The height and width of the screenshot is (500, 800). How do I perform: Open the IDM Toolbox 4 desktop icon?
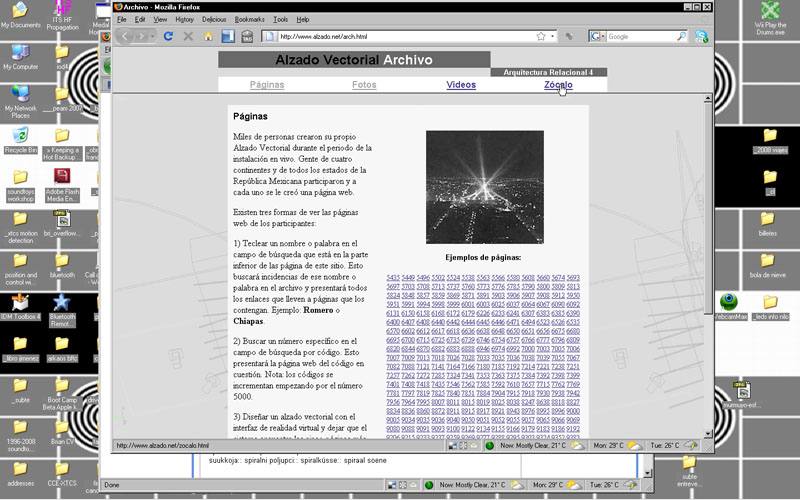point(20,307)
